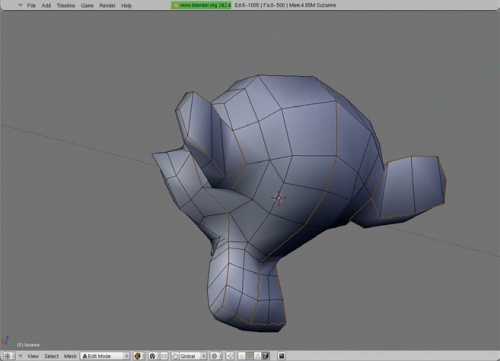Click the render preview icon in header

tap(282, 356)
